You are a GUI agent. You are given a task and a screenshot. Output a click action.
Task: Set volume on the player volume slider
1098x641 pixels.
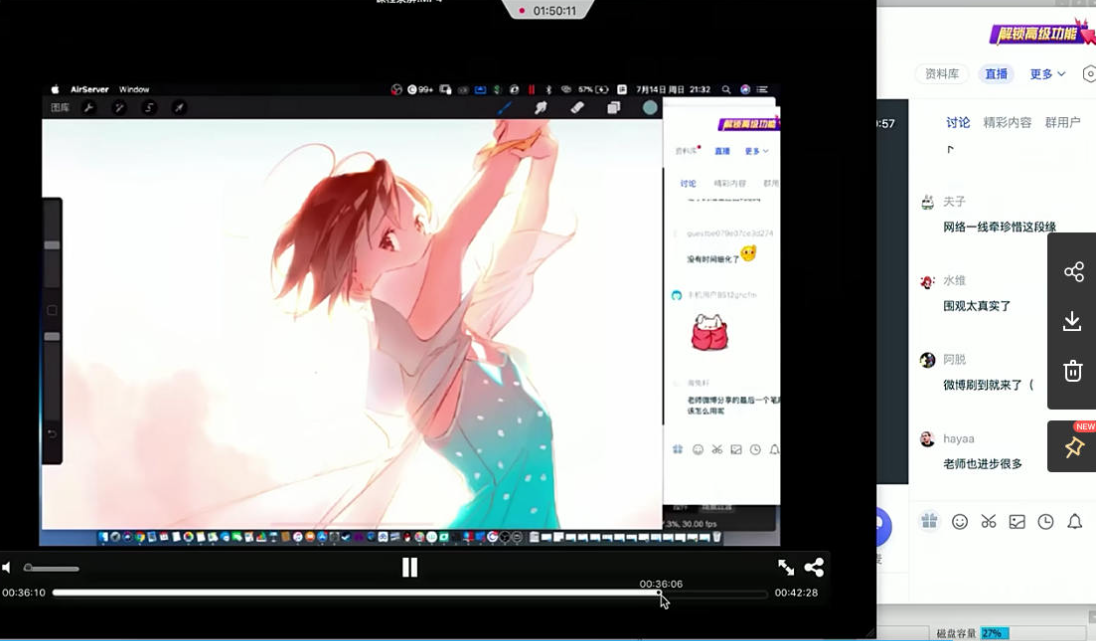(x=52, y=568)
